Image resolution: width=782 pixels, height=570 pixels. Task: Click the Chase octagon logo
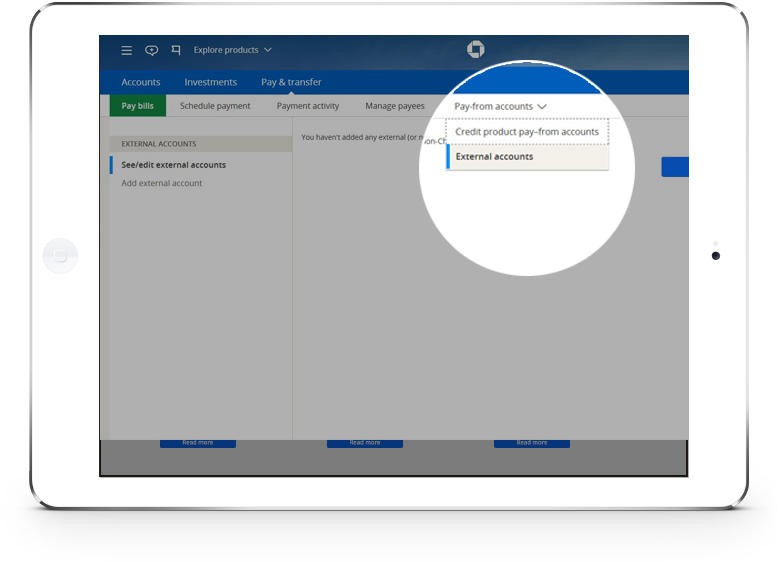click(x=475, y=50)
